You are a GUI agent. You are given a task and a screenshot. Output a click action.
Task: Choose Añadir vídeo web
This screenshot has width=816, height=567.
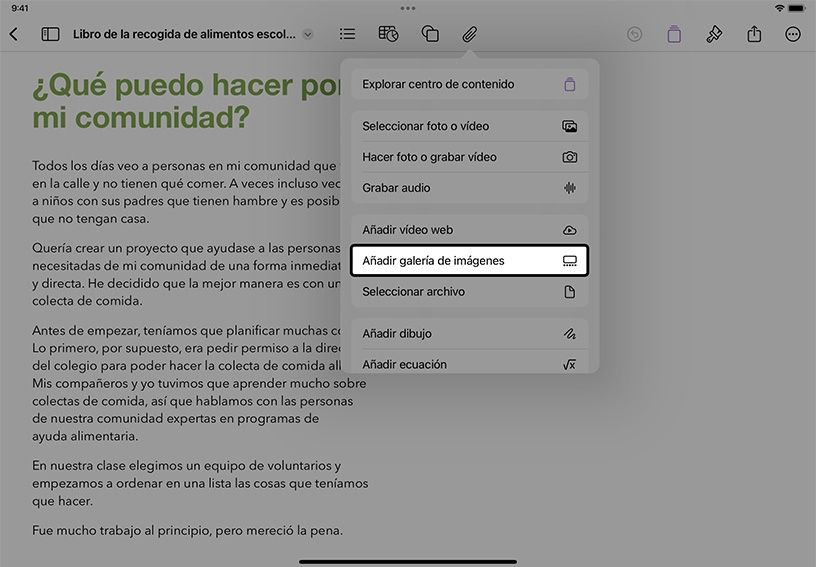click(x=469, y=230)
